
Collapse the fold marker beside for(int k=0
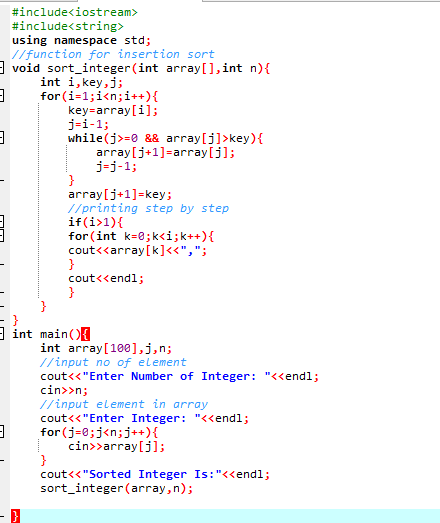[x=1, y=236]
